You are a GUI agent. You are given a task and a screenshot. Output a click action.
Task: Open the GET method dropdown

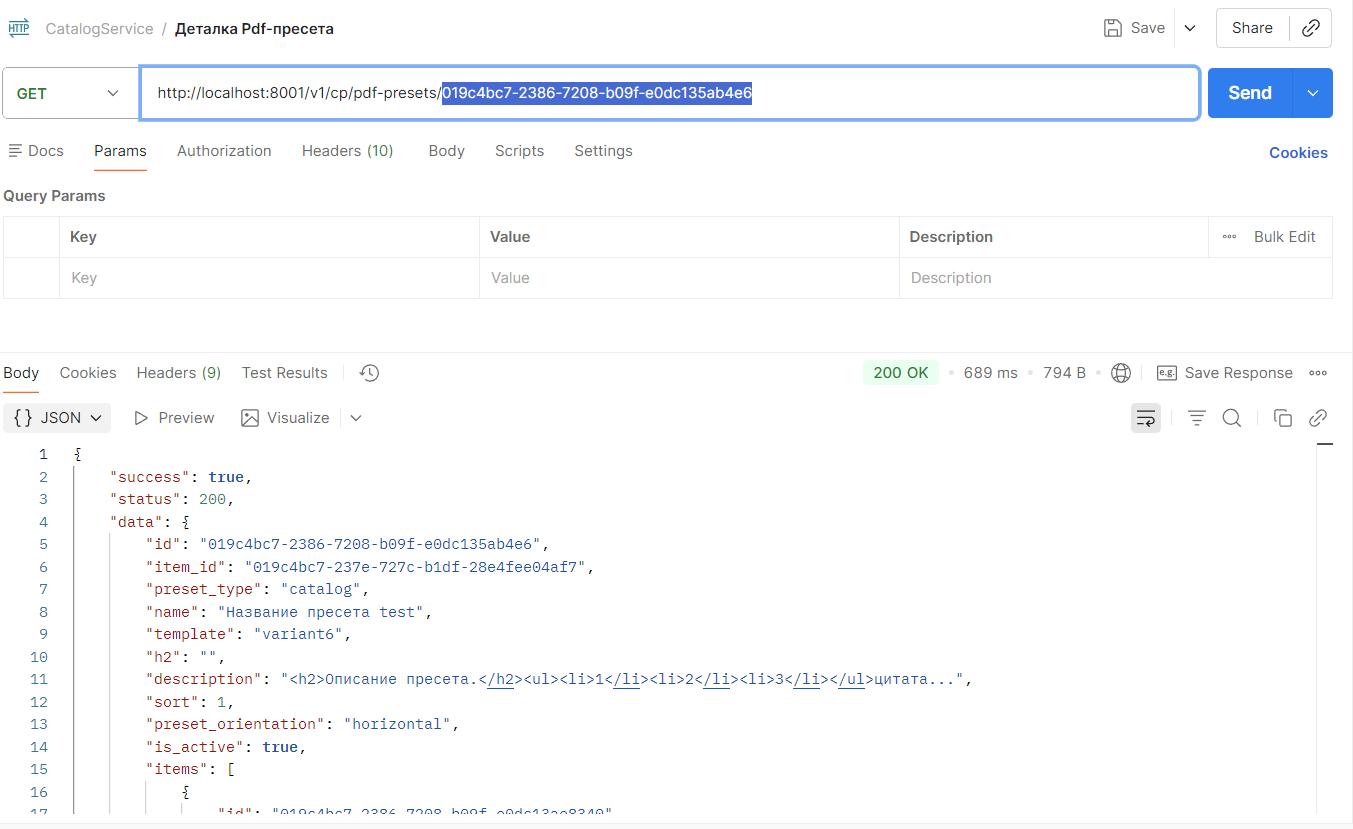pyautogui.click(x=70, y=93)
